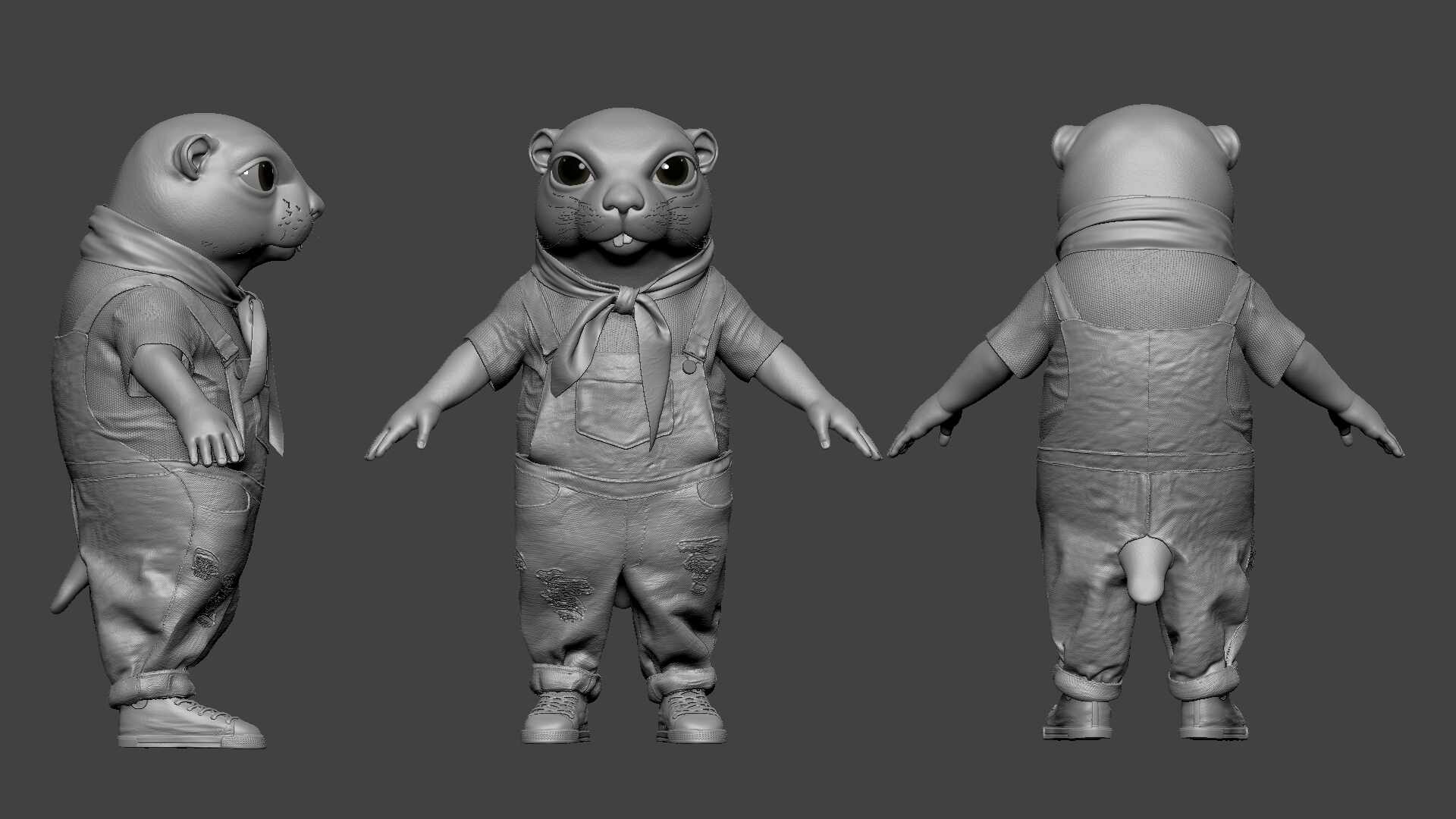Click the overall strap button on front view
The width and height of the screenshot is (1456, 819).
point(689,367)
